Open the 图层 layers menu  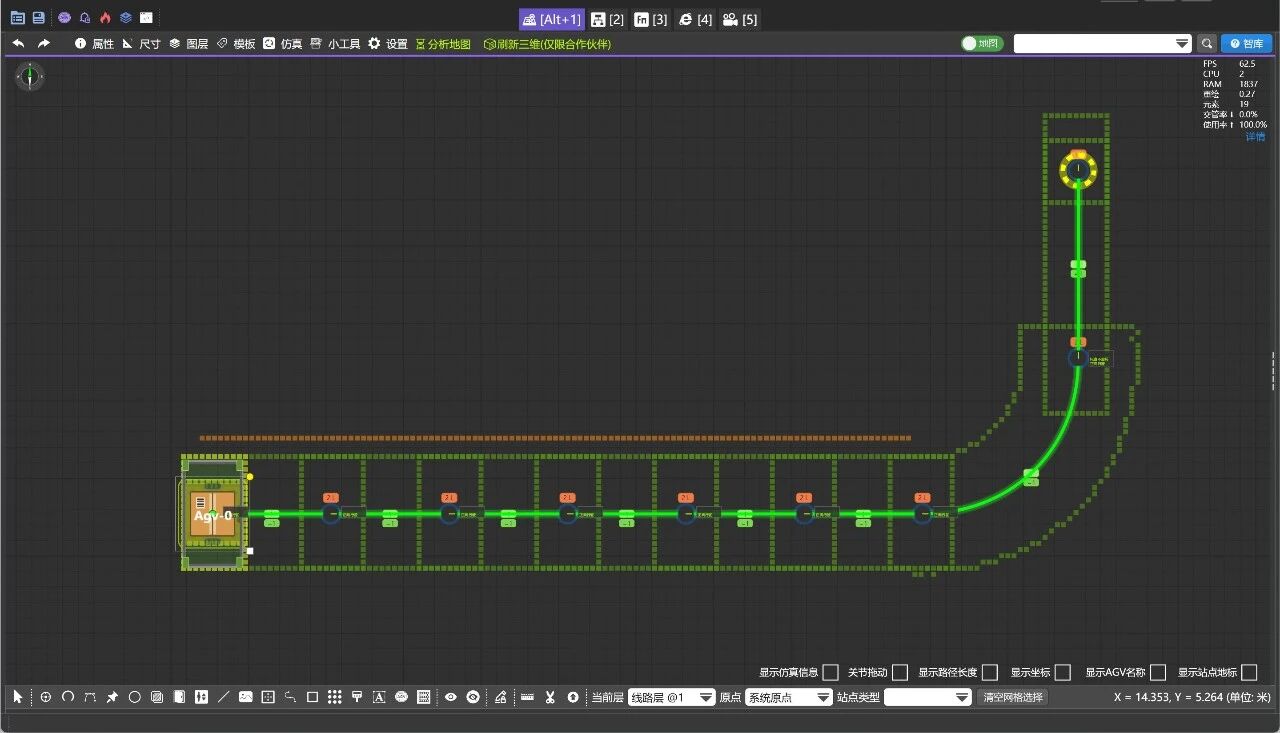coord(188,44)
